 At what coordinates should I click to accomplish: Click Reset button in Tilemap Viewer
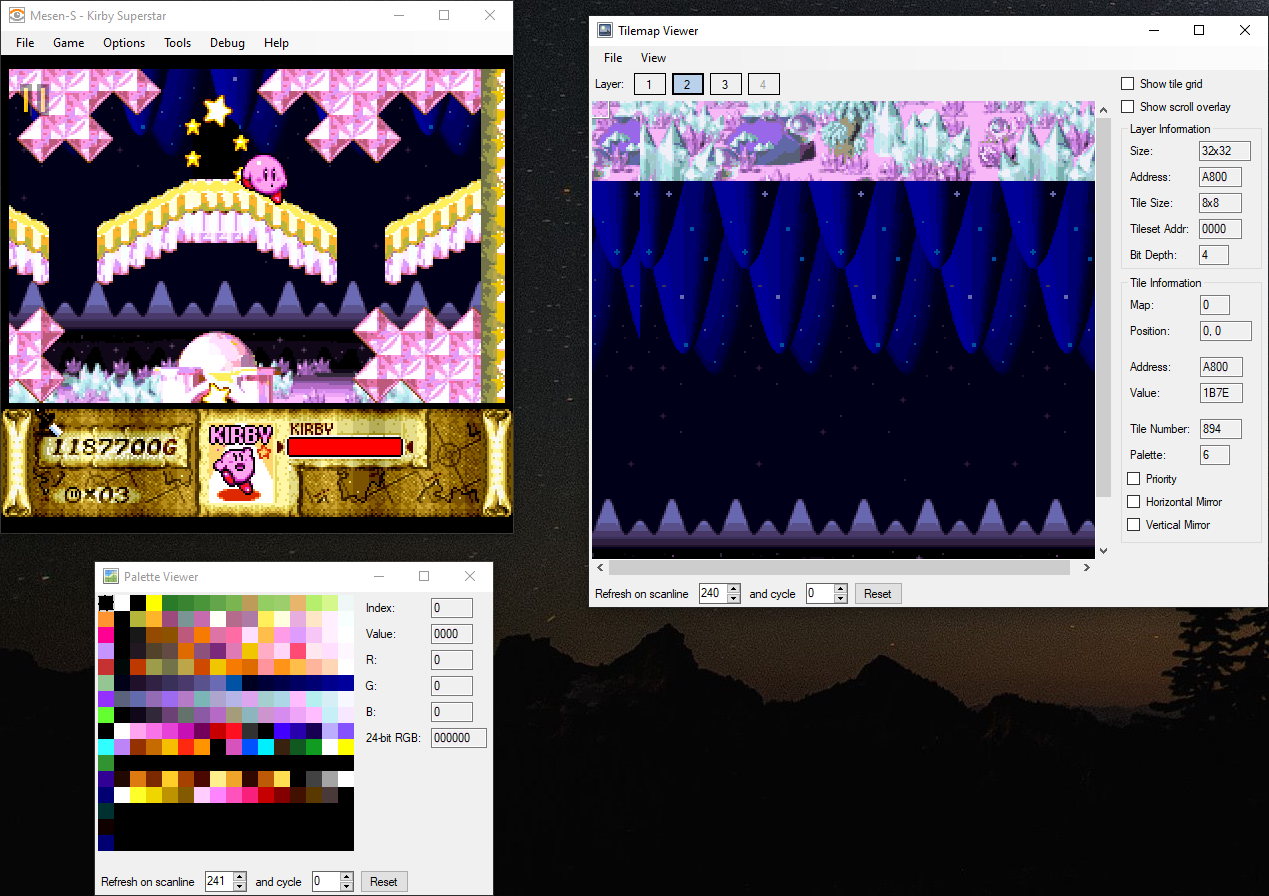tap(877, 594)
